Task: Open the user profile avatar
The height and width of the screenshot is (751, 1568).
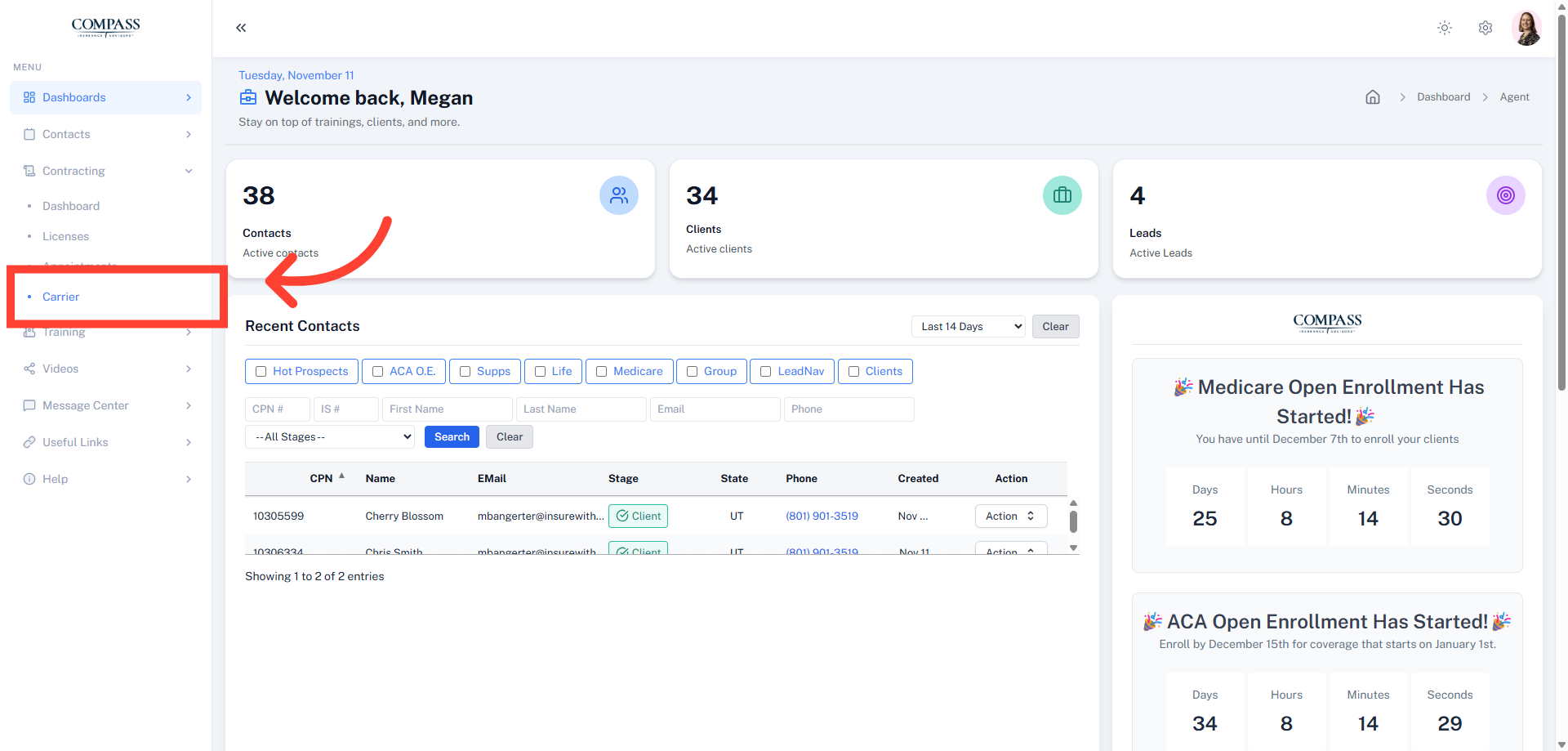Action: (1526, 28)
